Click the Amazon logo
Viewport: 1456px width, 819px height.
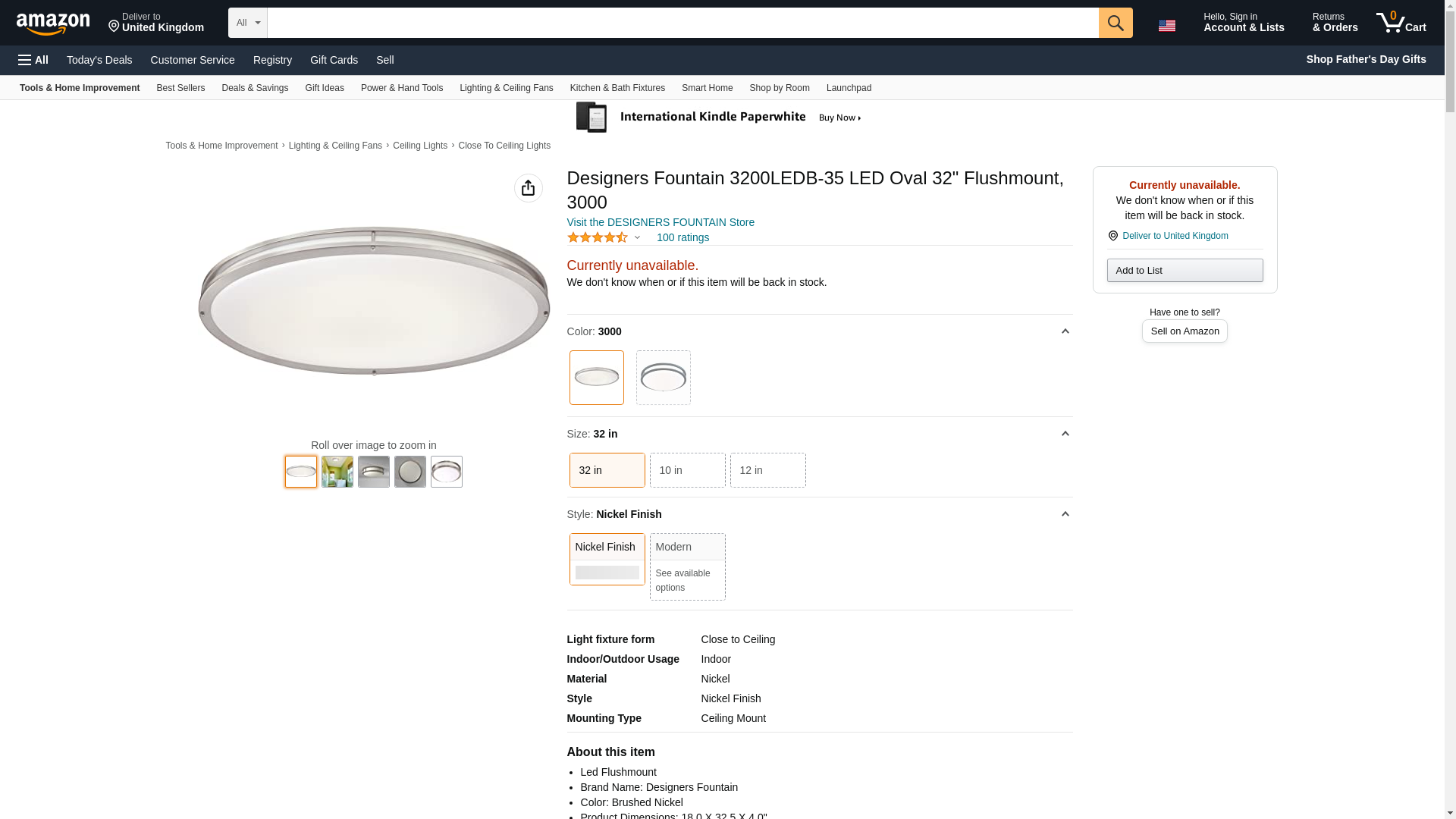[x=53, y=24]
